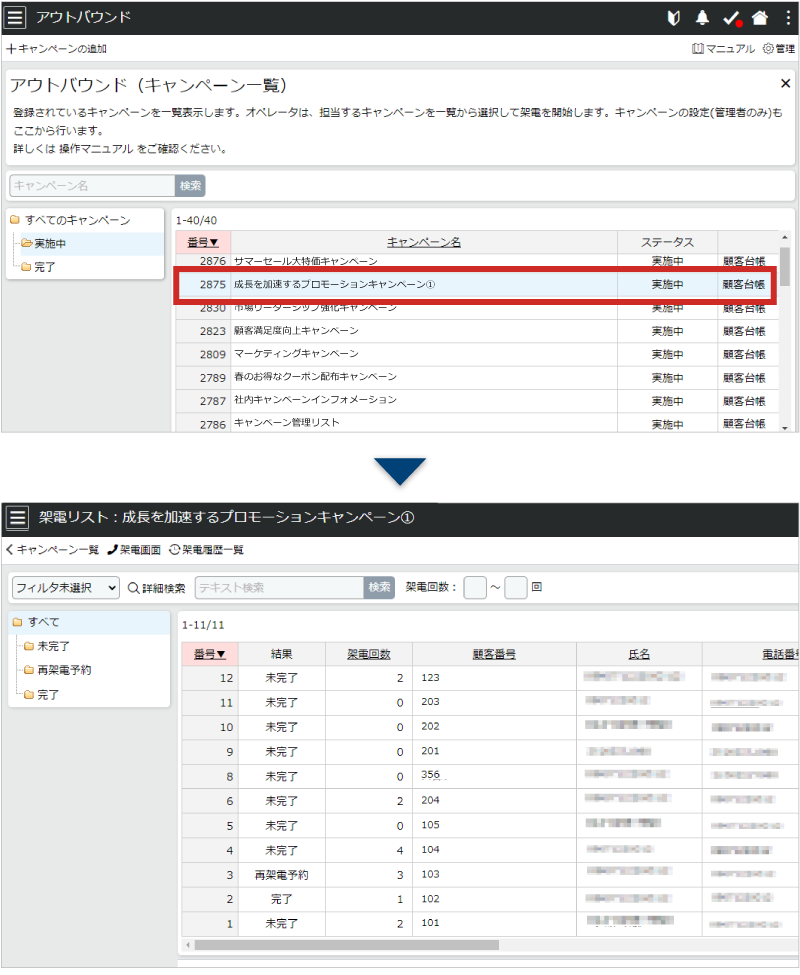This screenshot has height=975, width=800.
Task: Click キャンペーンの追加
Action: click(x=57, y=49)
